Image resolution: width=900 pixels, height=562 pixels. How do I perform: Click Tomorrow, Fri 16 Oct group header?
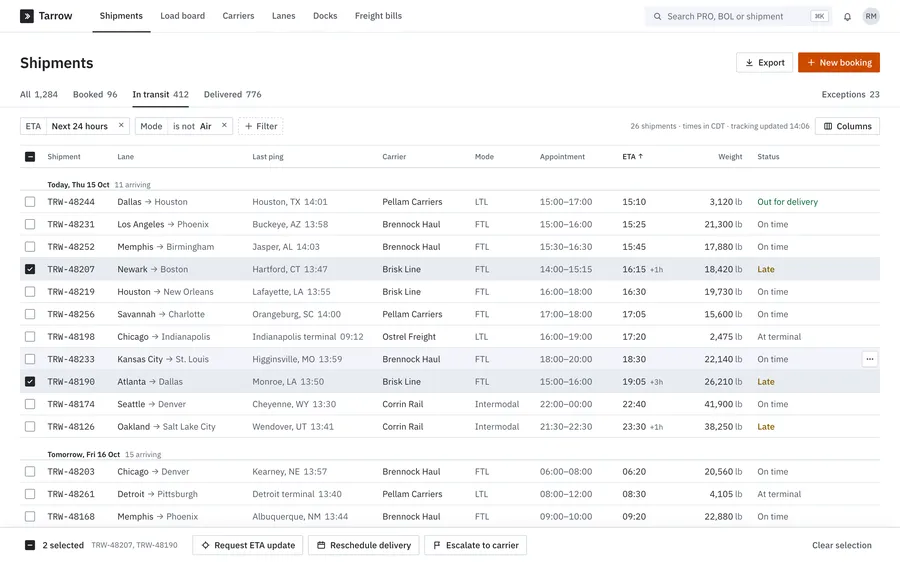pyautogui.click(x=84, y=454)
